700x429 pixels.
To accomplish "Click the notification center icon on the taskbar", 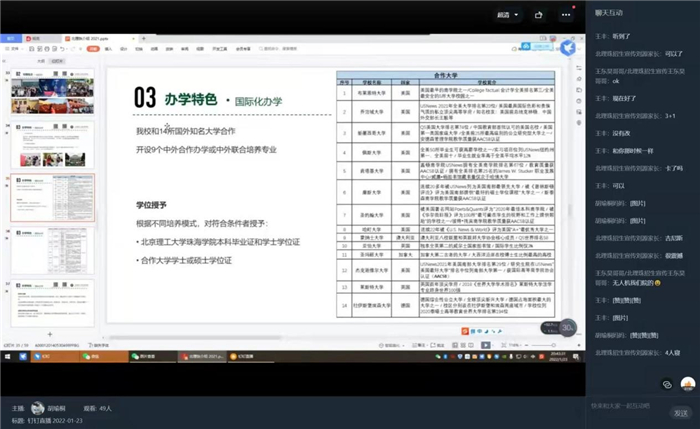I will click(576, 356).
